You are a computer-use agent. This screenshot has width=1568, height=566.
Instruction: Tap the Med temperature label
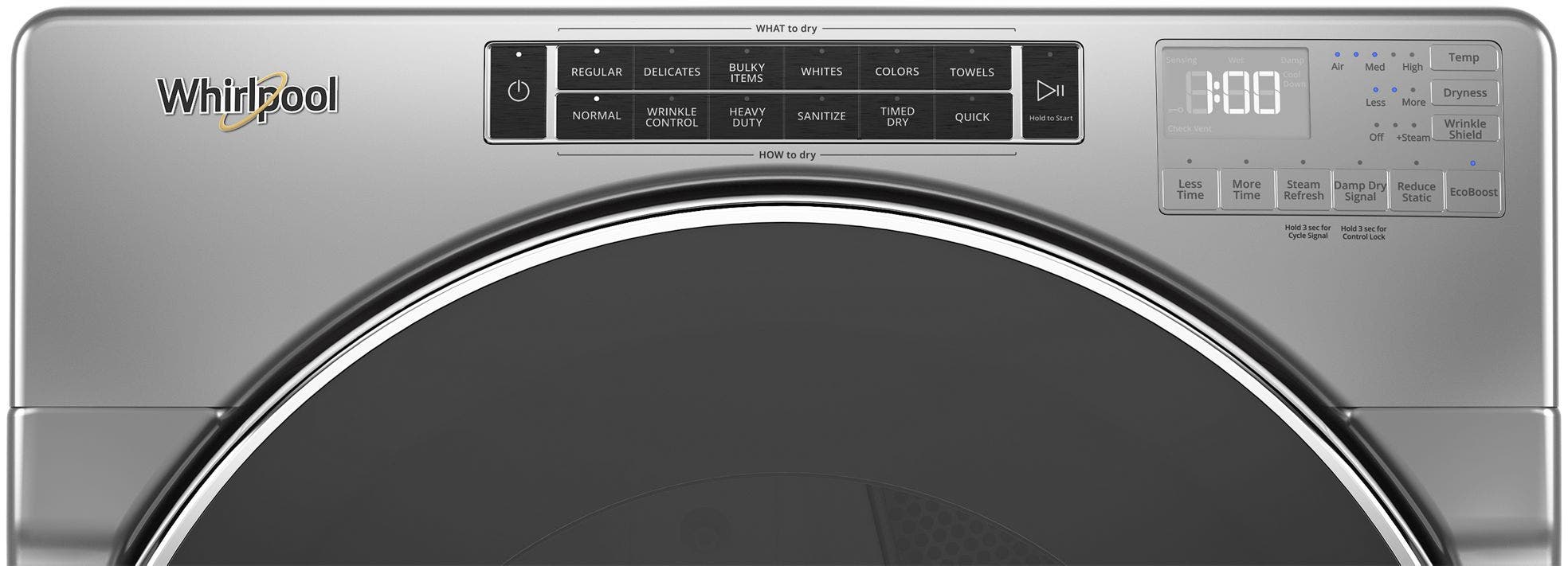[x=1374, y=67]
